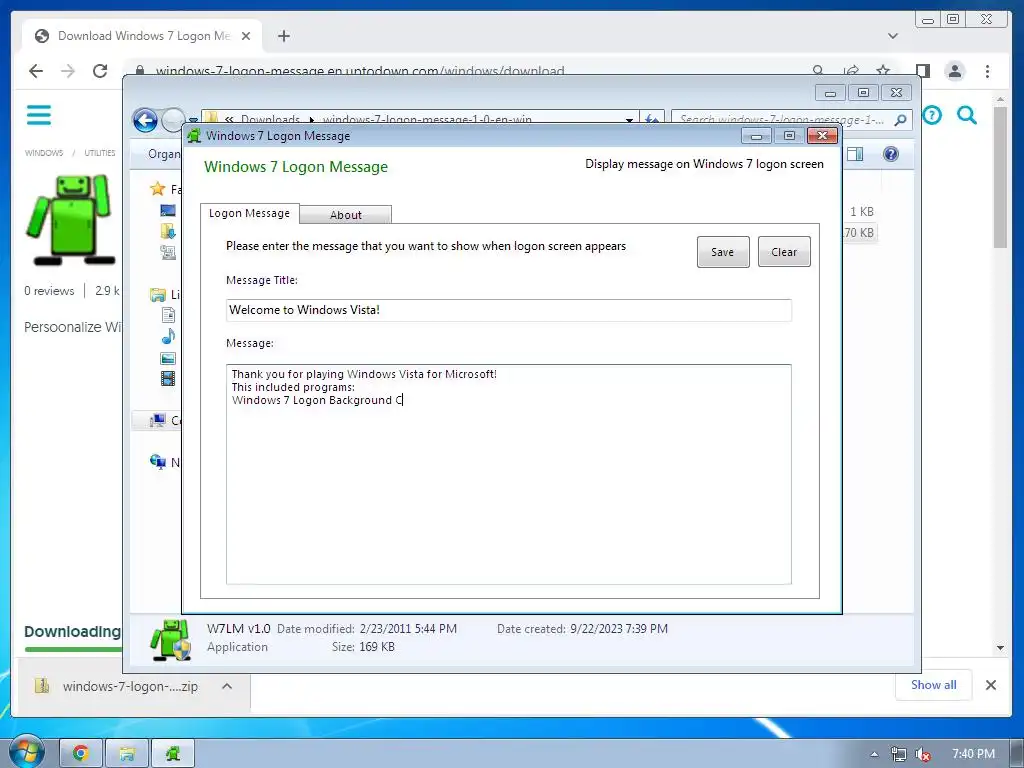1024x768 pixels.
Task: Click the Save button
Action: (x=722, y=252)
